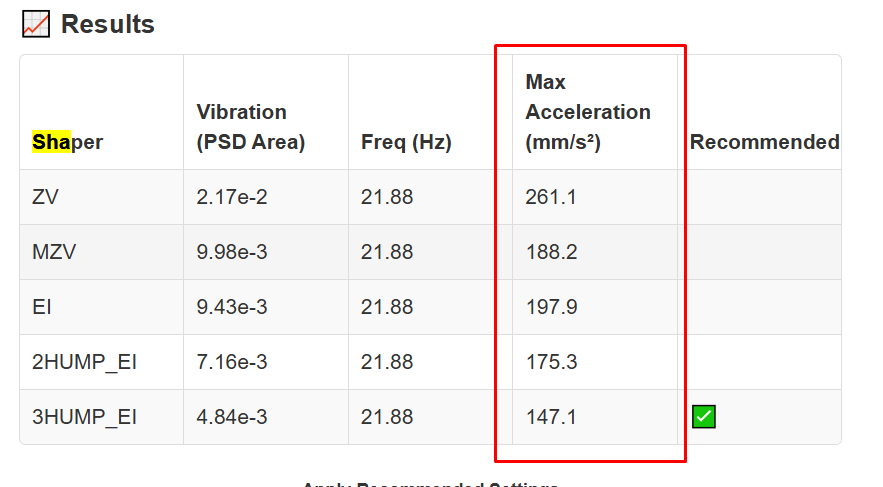The height and width of the screenshot is (487, 883).
Task: Select the 9.98e-3 vibration value
Action: [x=232, y=252]
